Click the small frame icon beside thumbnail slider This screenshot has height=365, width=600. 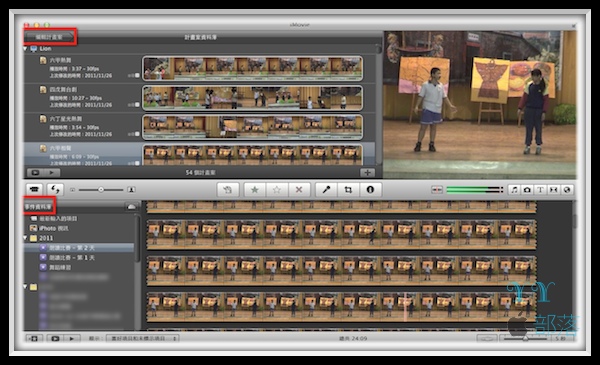(x=72, y=190)
